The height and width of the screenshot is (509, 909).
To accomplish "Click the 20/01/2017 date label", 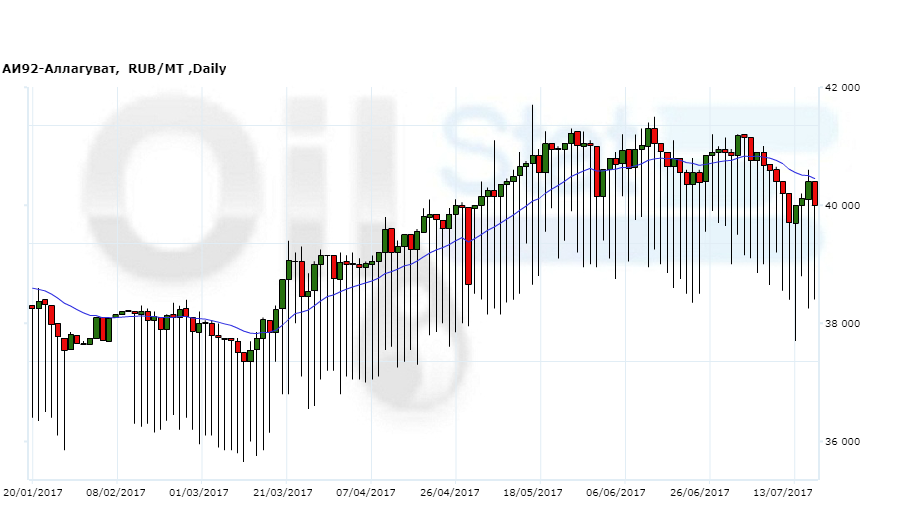I will click(33, 492).
